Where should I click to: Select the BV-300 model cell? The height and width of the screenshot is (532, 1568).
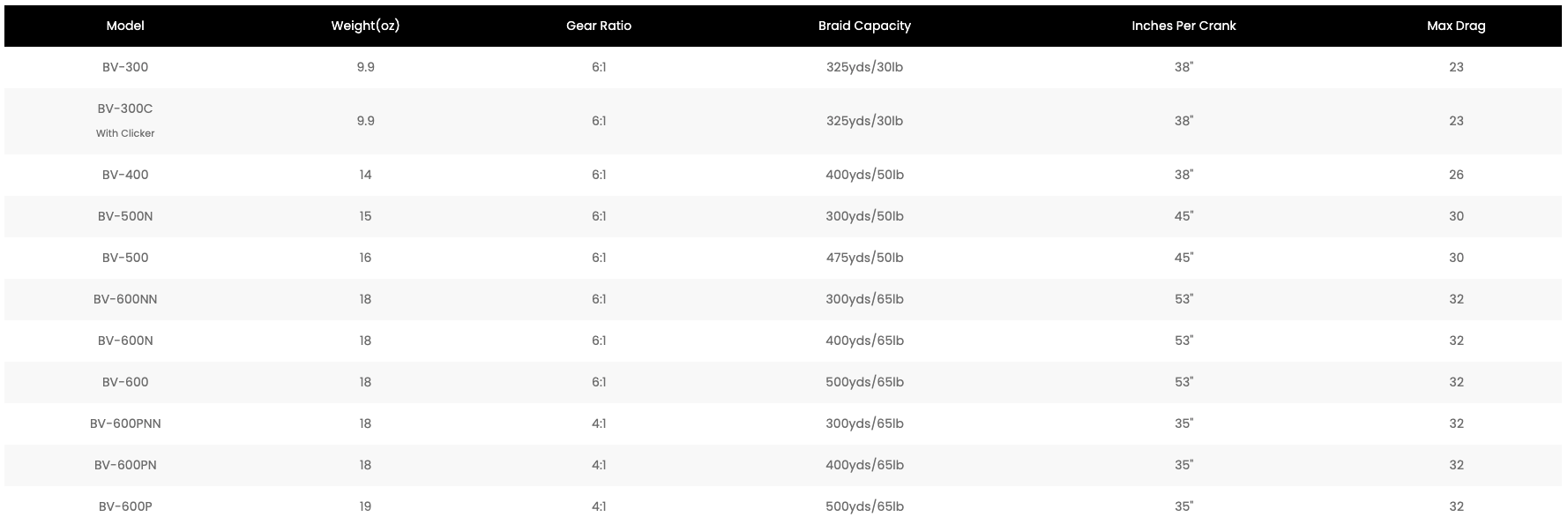point(125,67)
